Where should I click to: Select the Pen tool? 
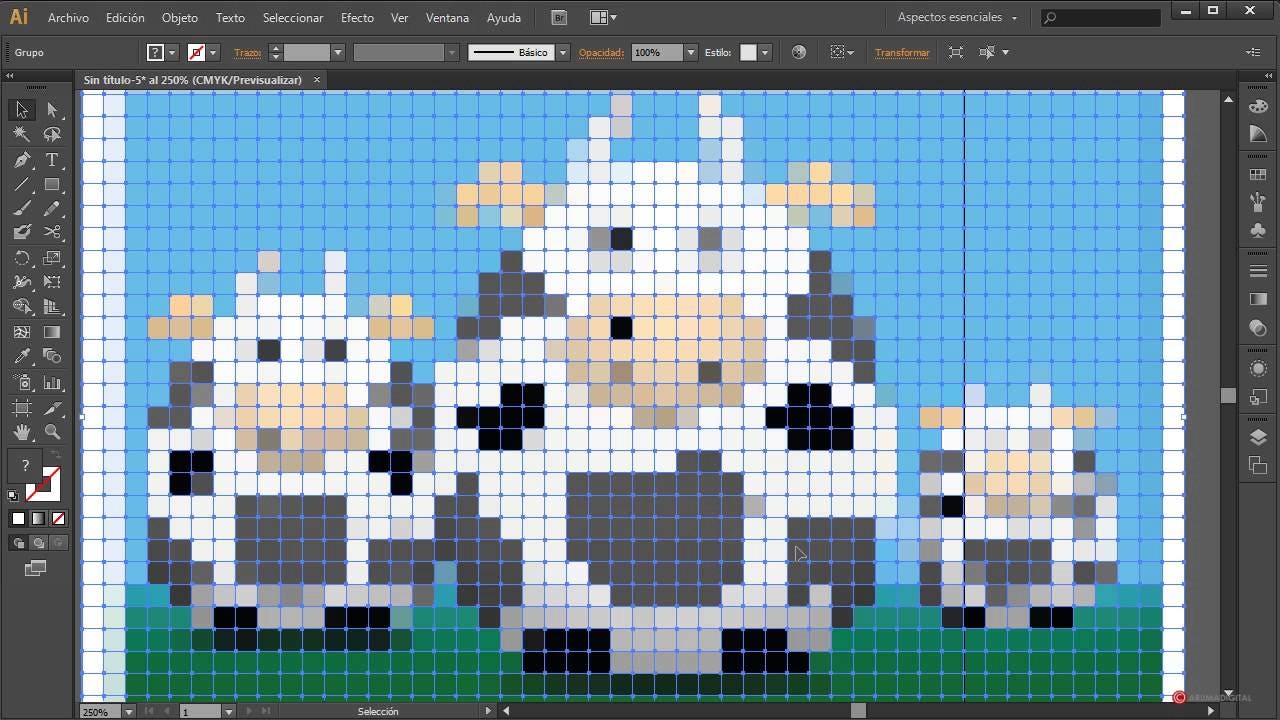(22, 160)
